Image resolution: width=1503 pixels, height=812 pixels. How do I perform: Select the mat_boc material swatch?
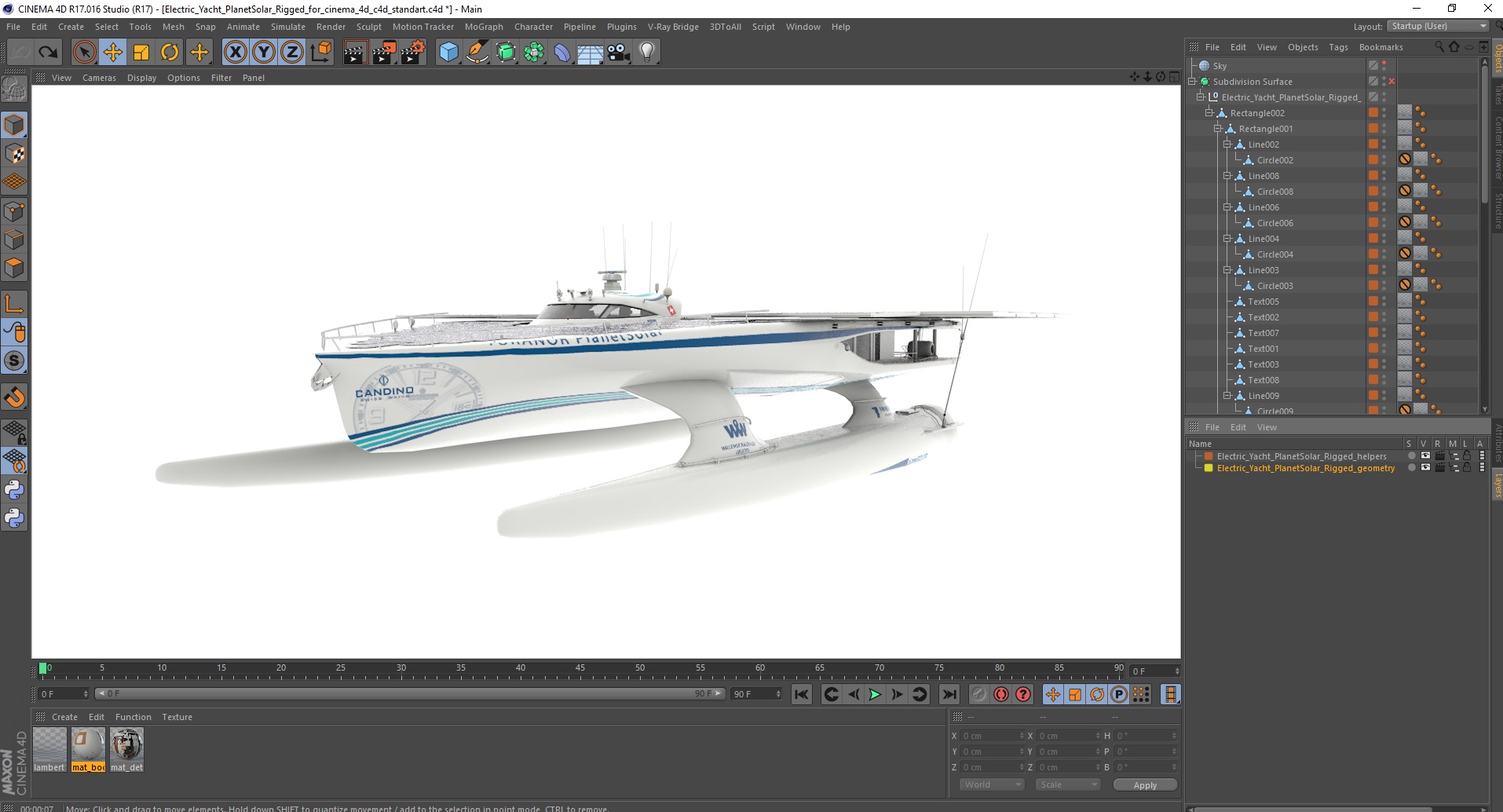(88, 750)
